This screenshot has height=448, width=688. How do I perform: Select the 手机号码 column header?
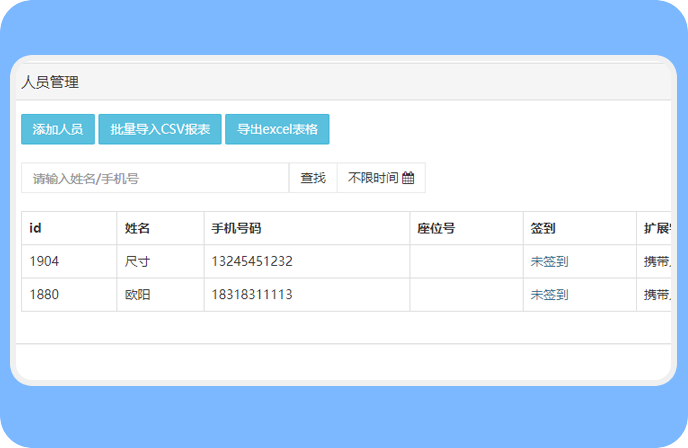pyautogui.click(x=307, y=228)
